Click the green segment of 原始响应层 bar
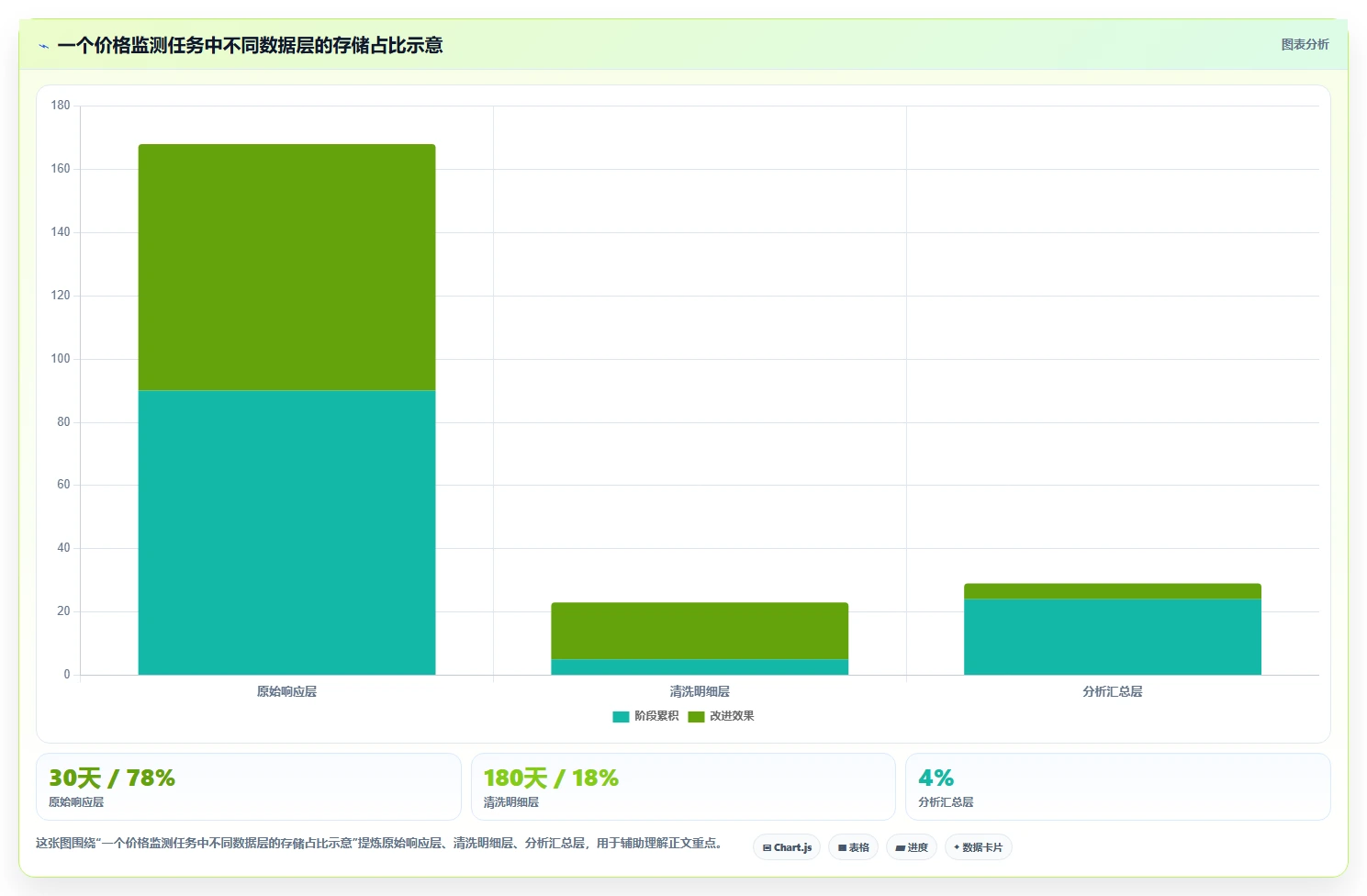Viewport: 1367px width, 896px height. click(x=286, y=267)
